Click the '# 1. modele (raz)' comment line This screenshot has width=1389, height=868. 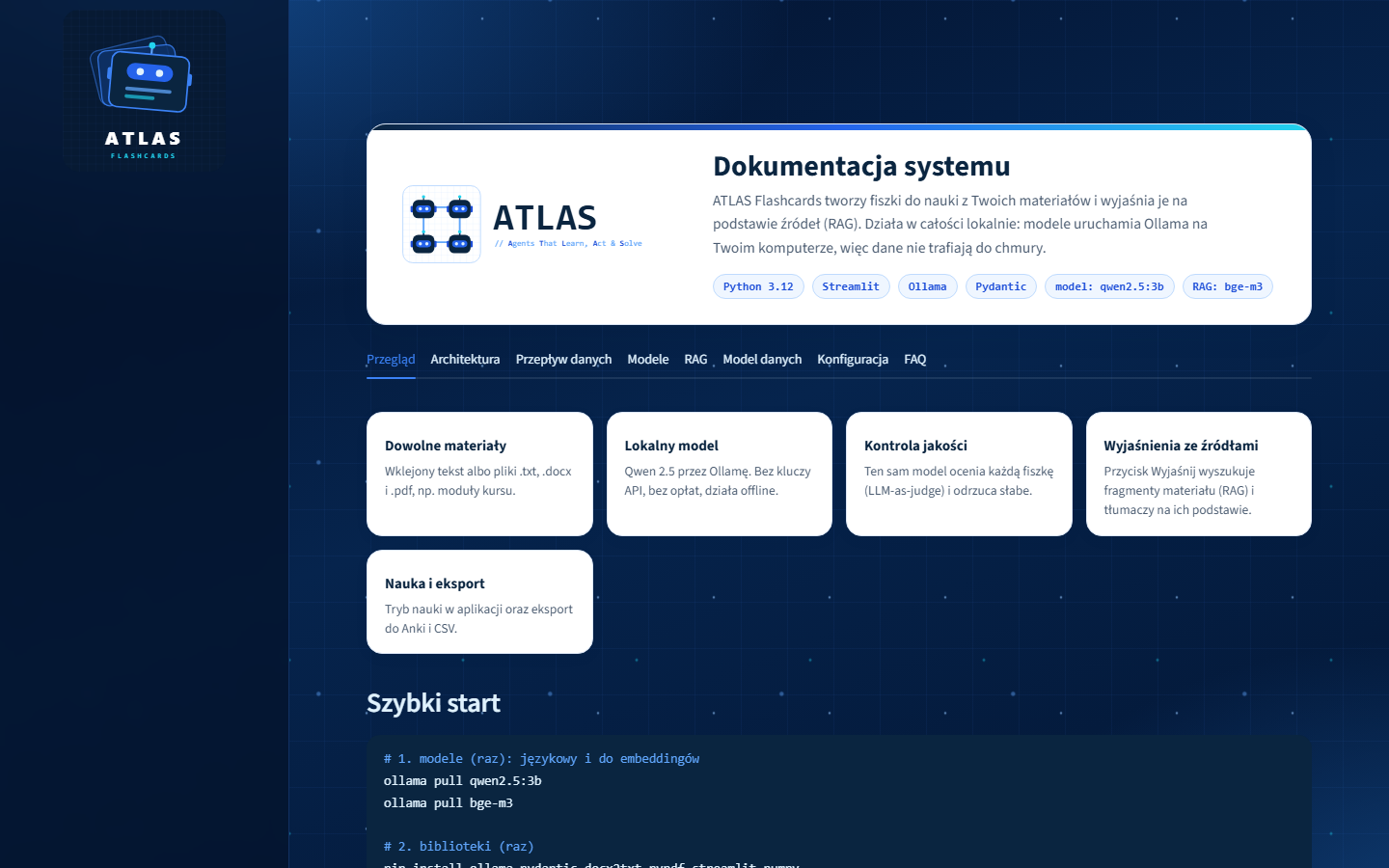coord(542,759)
